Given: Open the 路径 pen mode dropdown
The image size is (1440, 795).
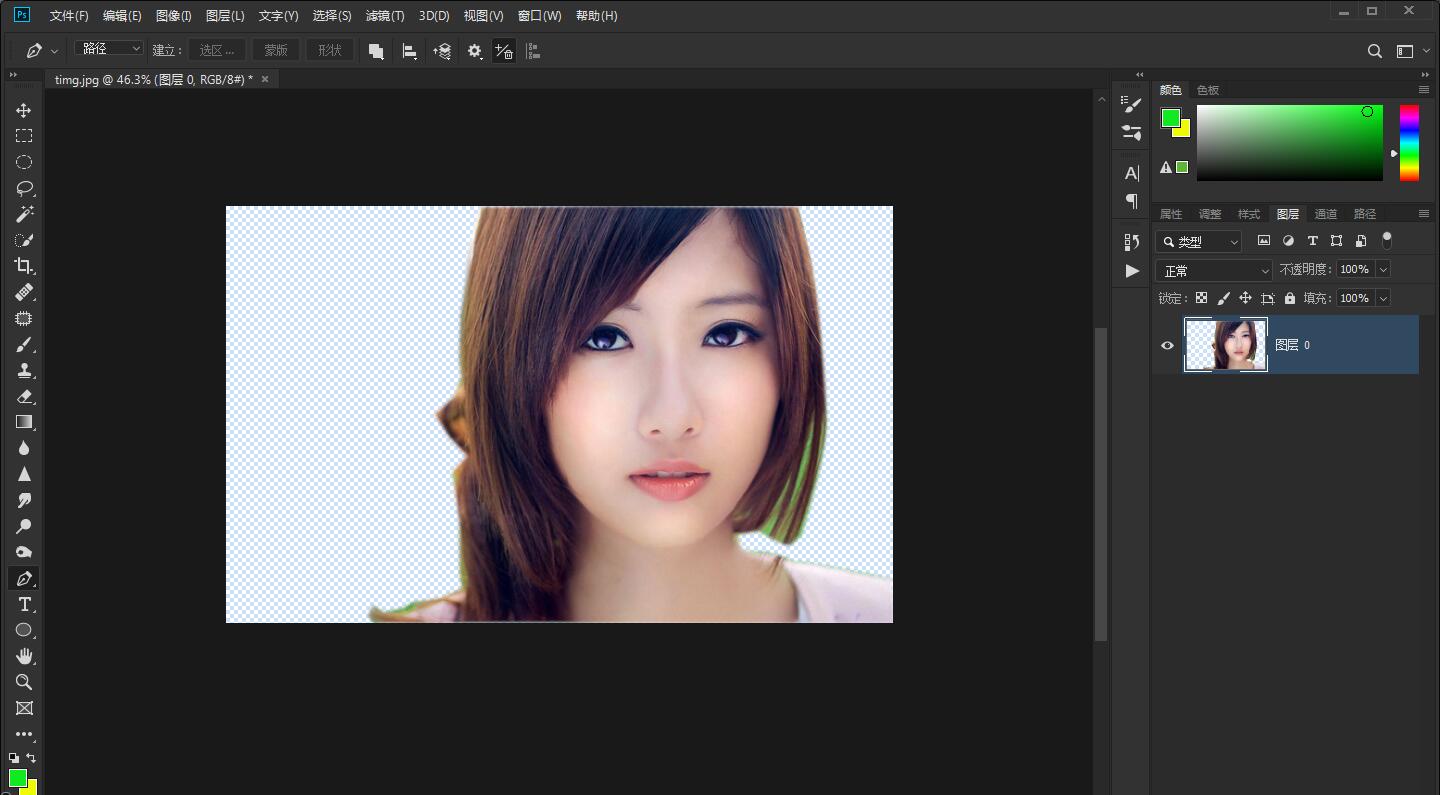Looking at the screenshot, I should 109,49.
